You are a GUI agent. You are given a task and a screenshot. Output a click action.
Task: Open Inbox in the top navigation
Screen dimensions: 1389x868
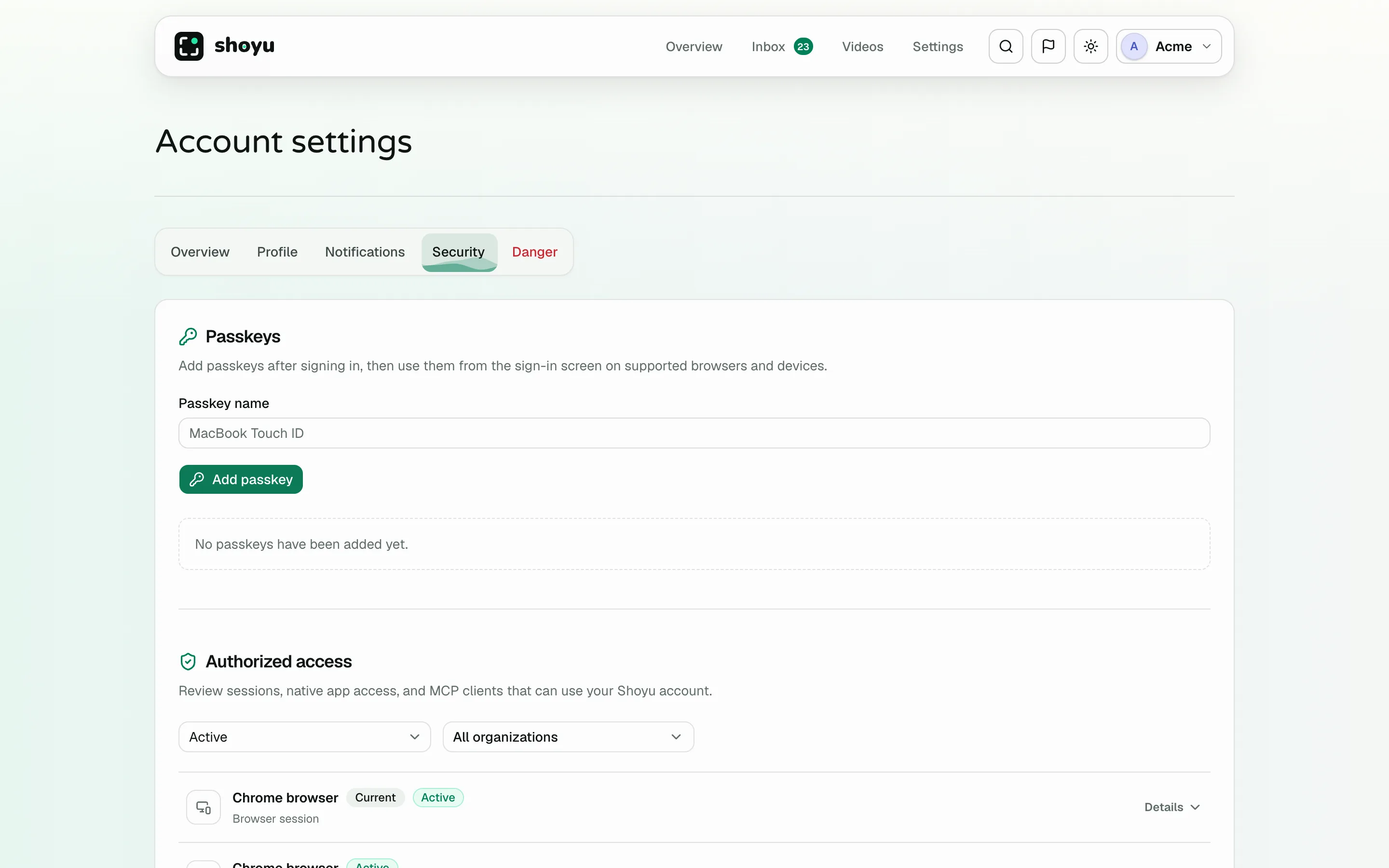pos(768,46)
